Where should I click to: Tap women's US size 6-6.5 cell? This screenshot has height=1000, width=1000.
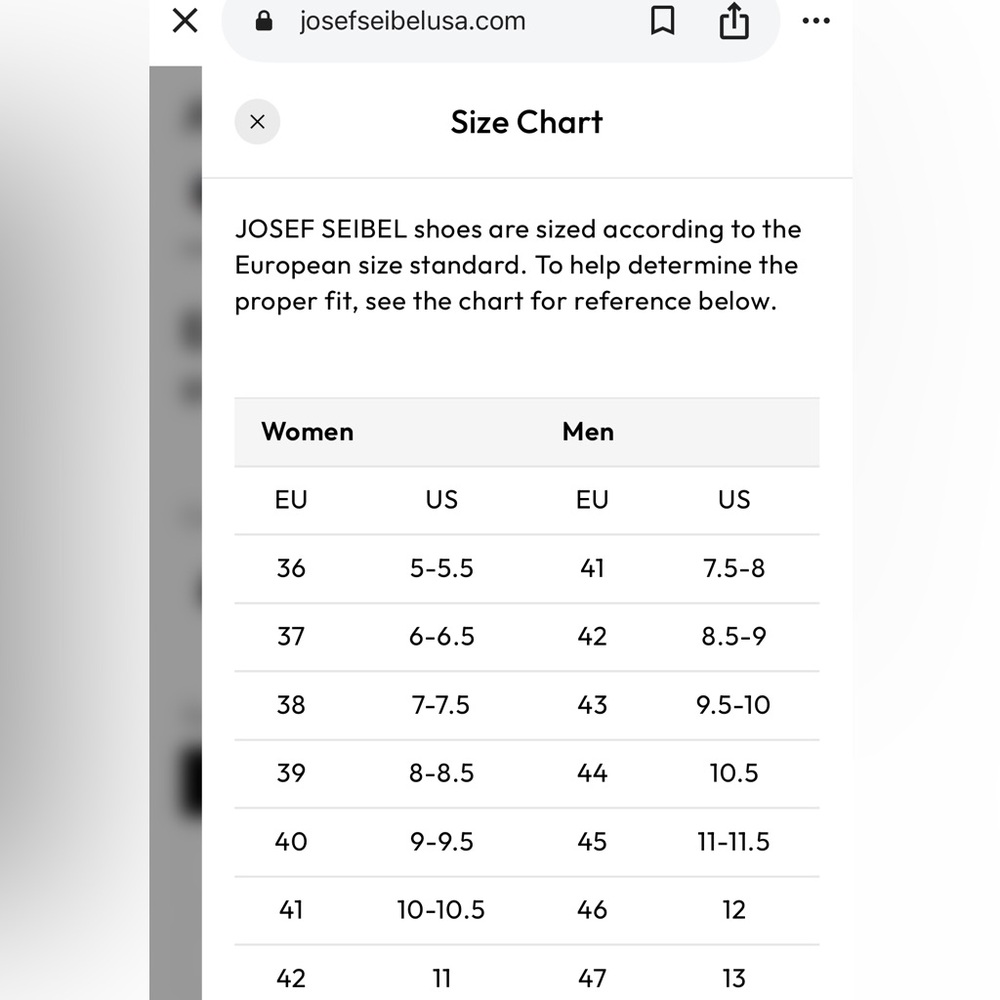(441, 636)
